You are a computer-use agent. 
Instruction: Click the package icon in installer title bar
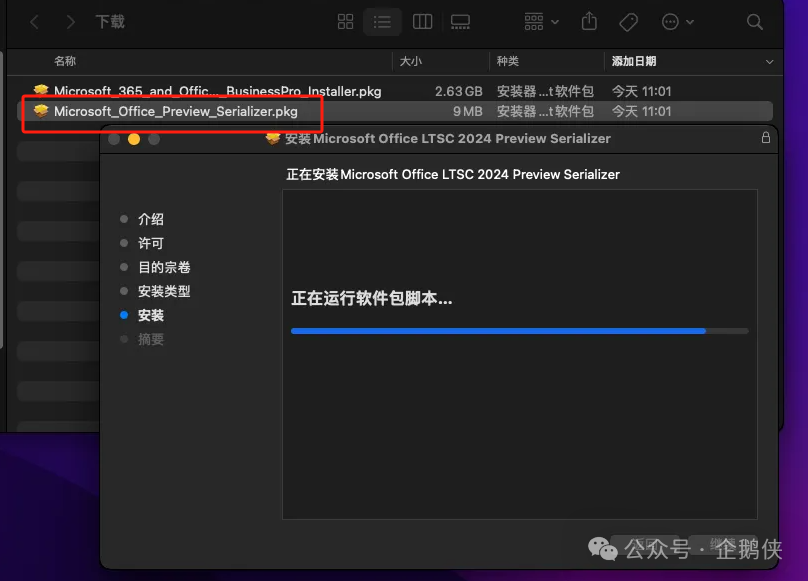pos(273,138)
